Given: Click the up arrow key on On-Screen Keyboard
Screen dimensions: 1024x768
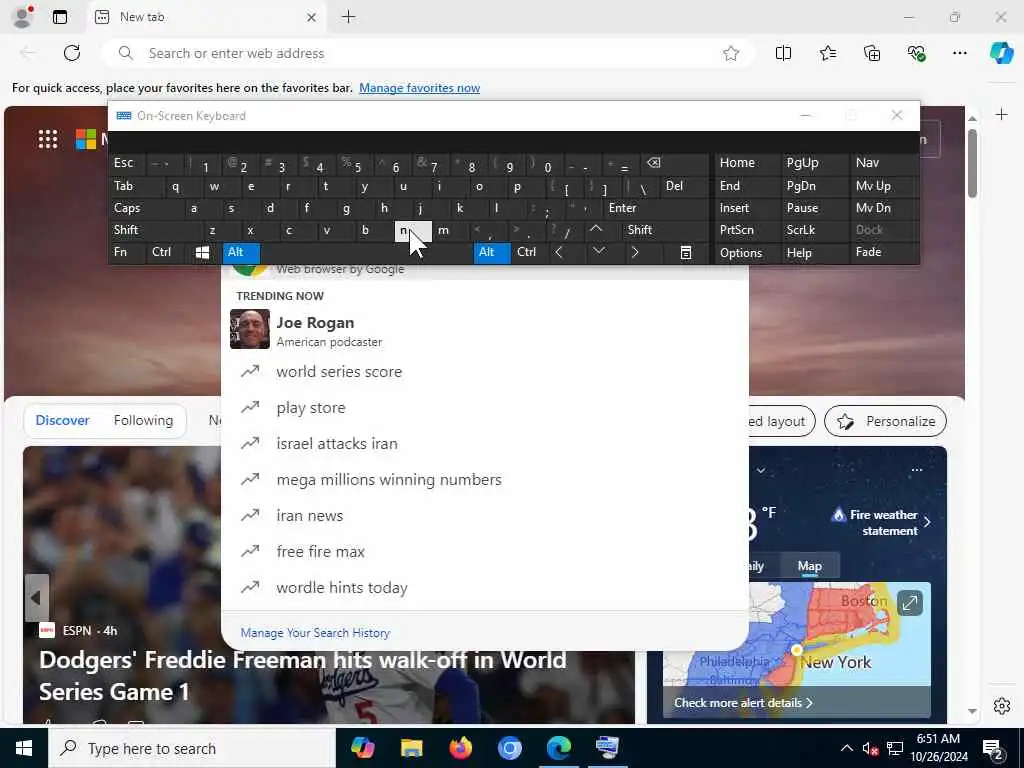Looking at the screenshot, I should tap(596, 230).
